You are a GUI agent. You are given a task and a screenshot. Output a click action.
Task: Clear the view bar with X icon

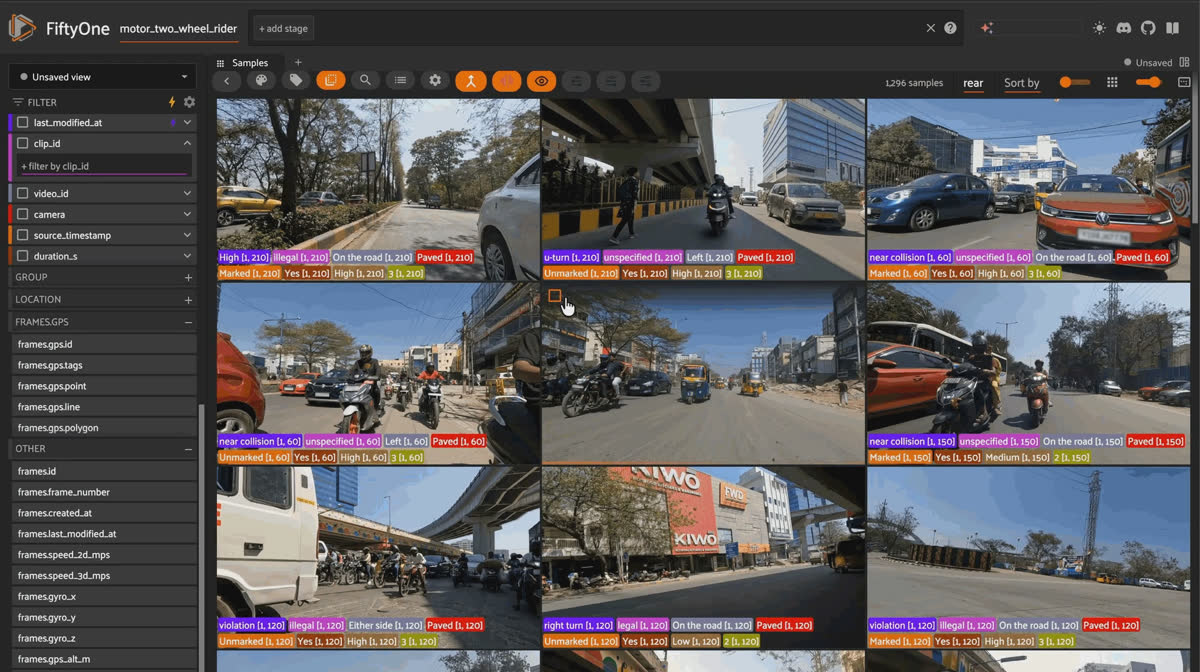[931, 28]
